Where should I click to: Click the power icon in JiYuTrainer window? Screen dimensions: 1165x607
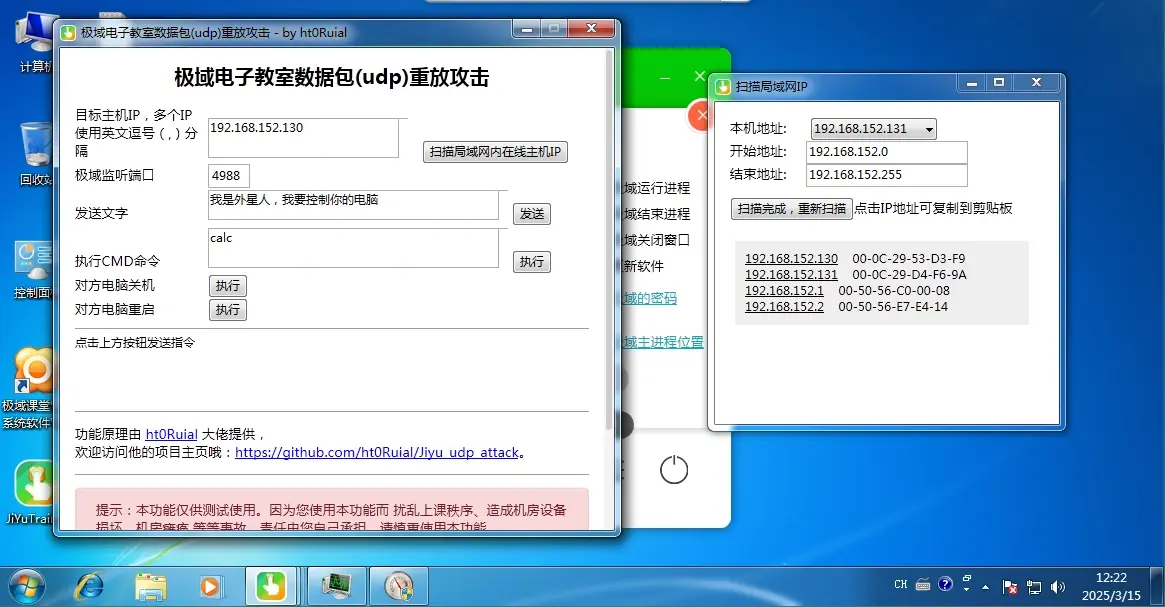pyautogui.click(x=674, y=470)
